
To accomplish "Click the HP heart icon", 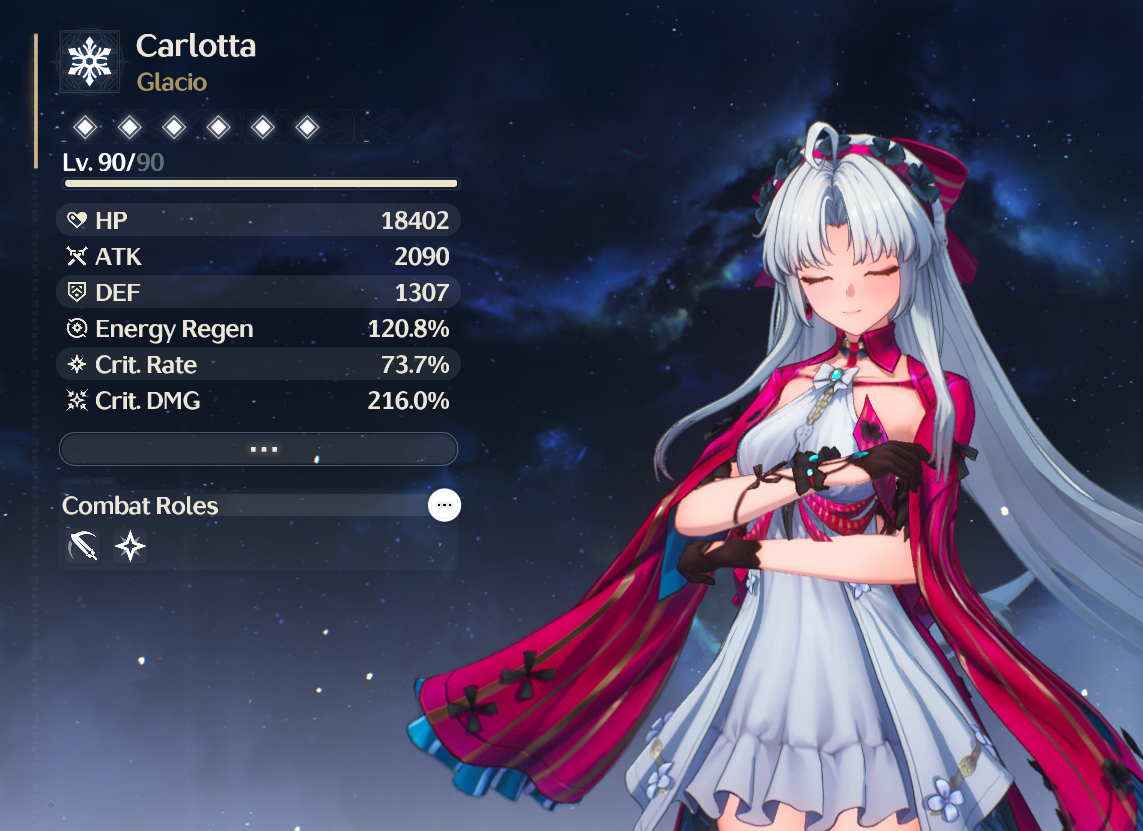I will tap(77, 219).
